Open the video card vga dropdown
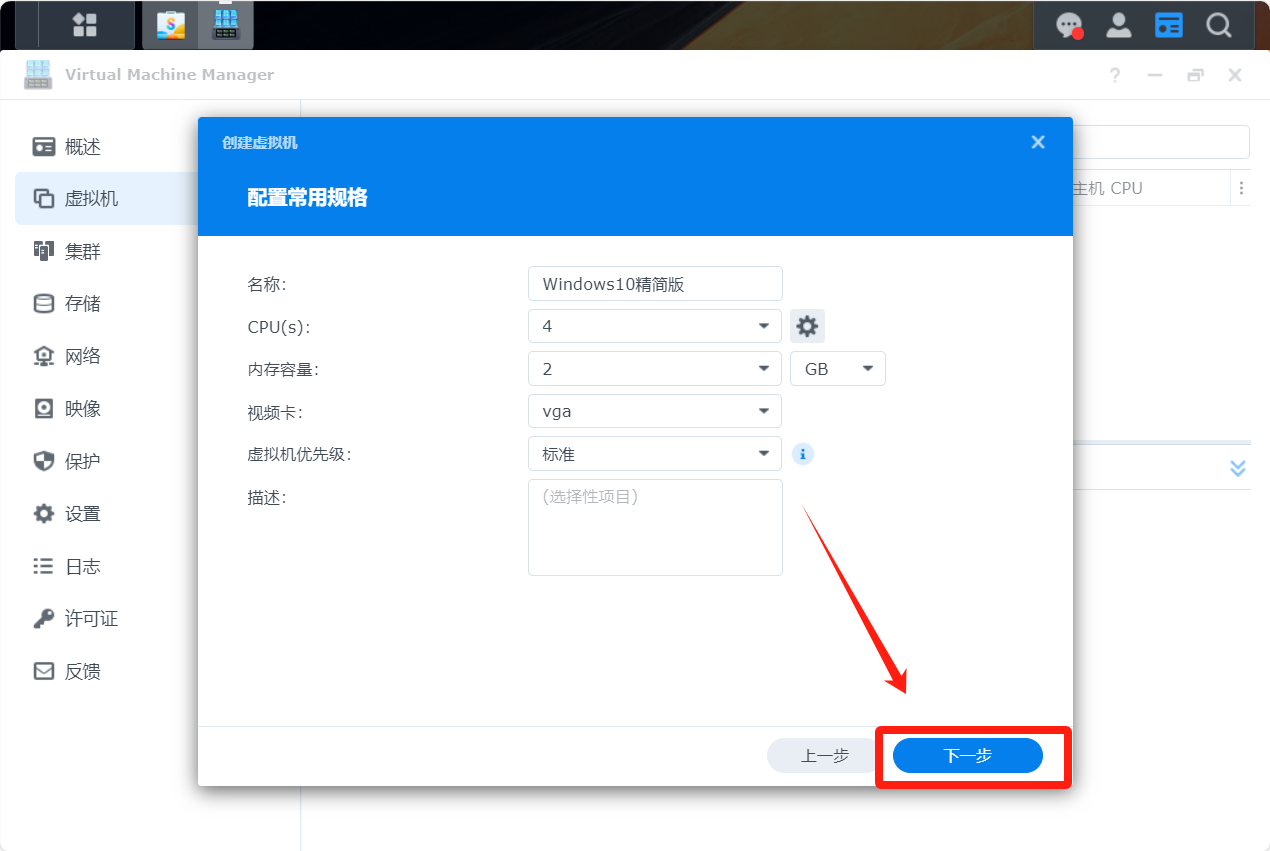This screenshot has width=1270, height=851. click(x=654, y=411)
